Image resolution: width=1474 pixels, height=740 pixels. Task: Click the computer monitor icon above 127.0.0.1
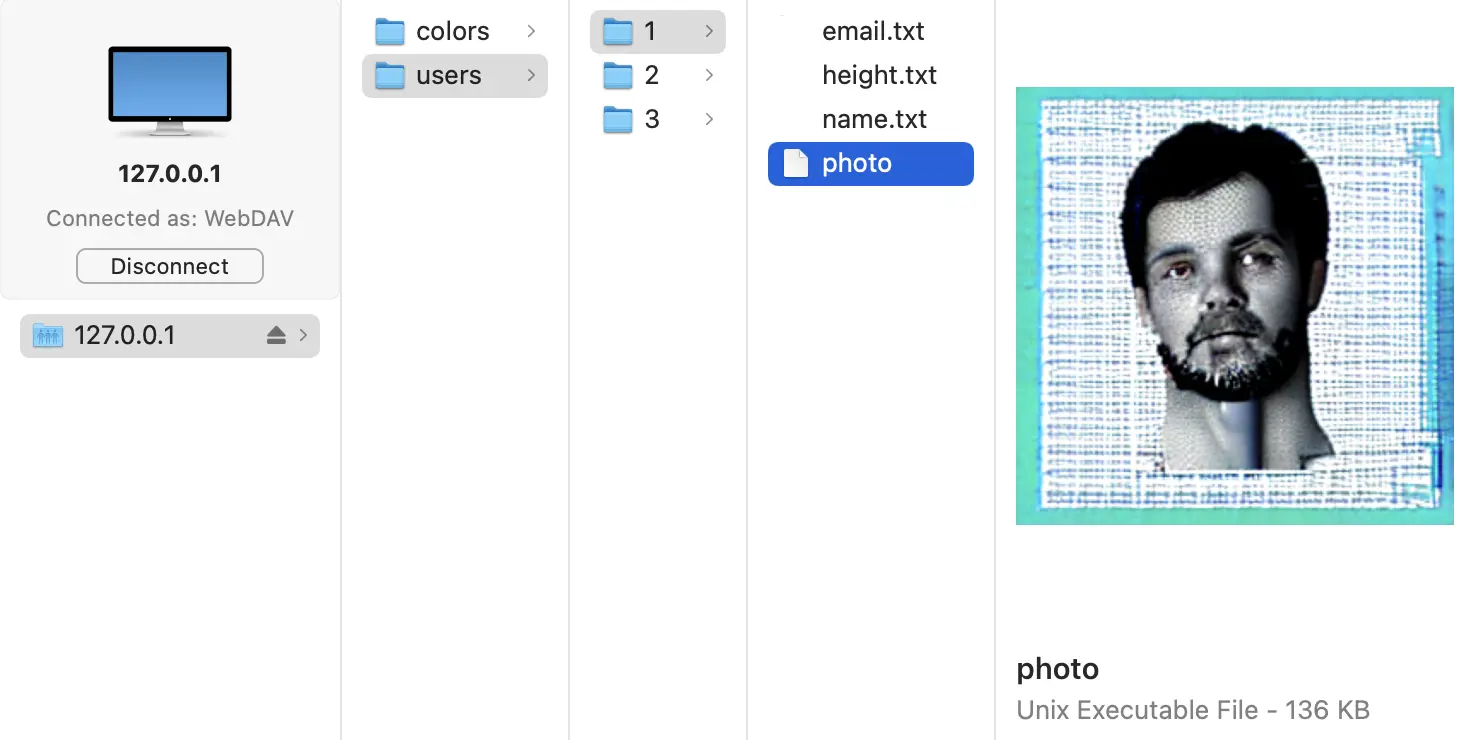point(170,90)
